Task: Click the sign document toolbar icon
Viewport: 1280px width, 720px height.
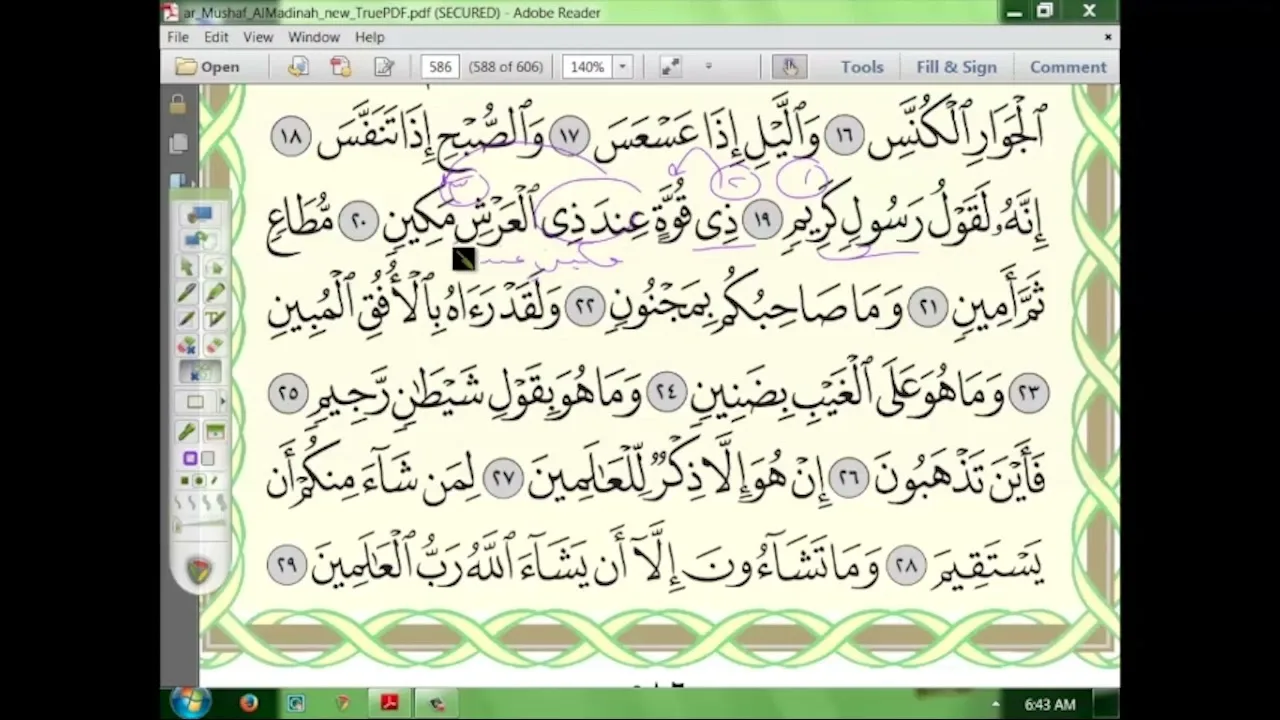Action: (x=384, y=67)
